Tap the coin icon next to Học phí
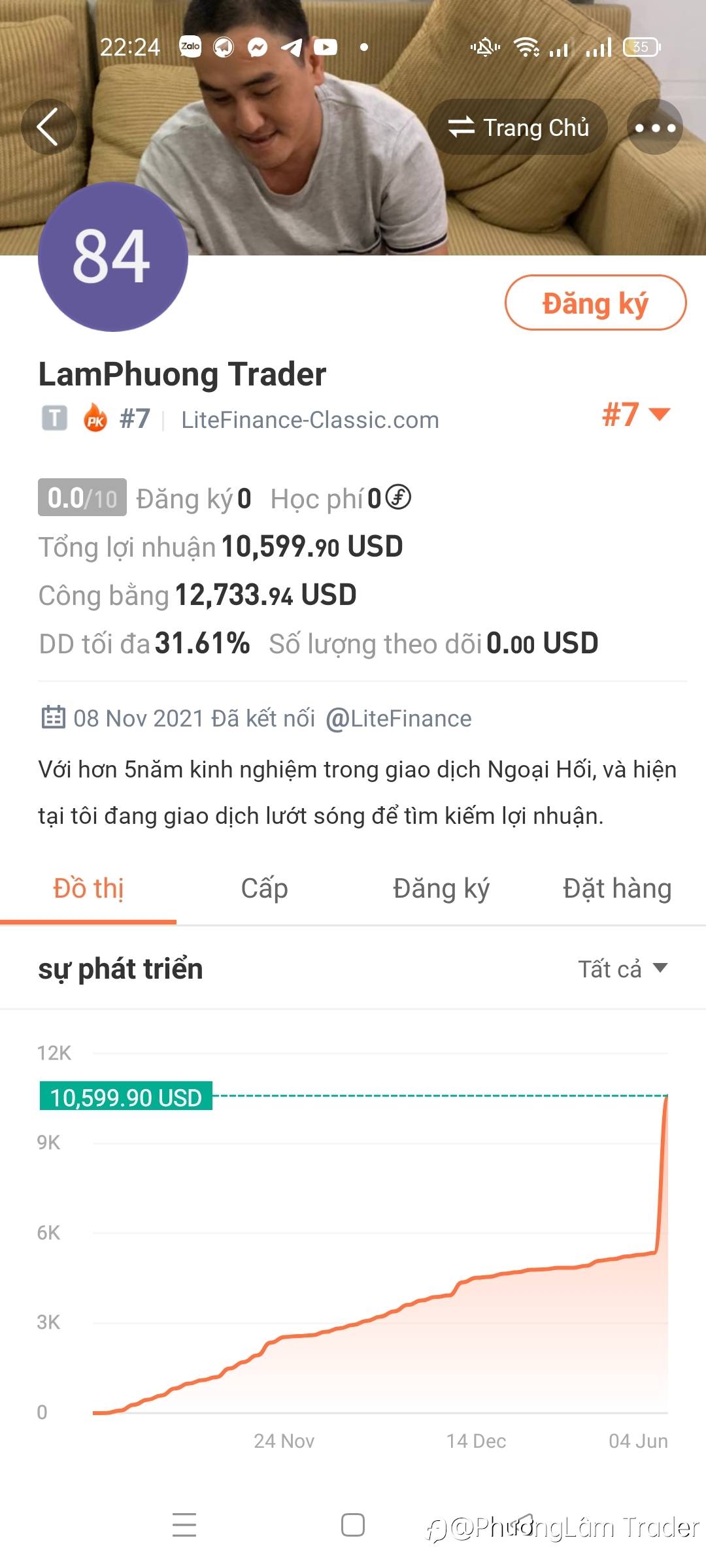The height and width of the screenshot is (1568, 706). coord(398,497)
